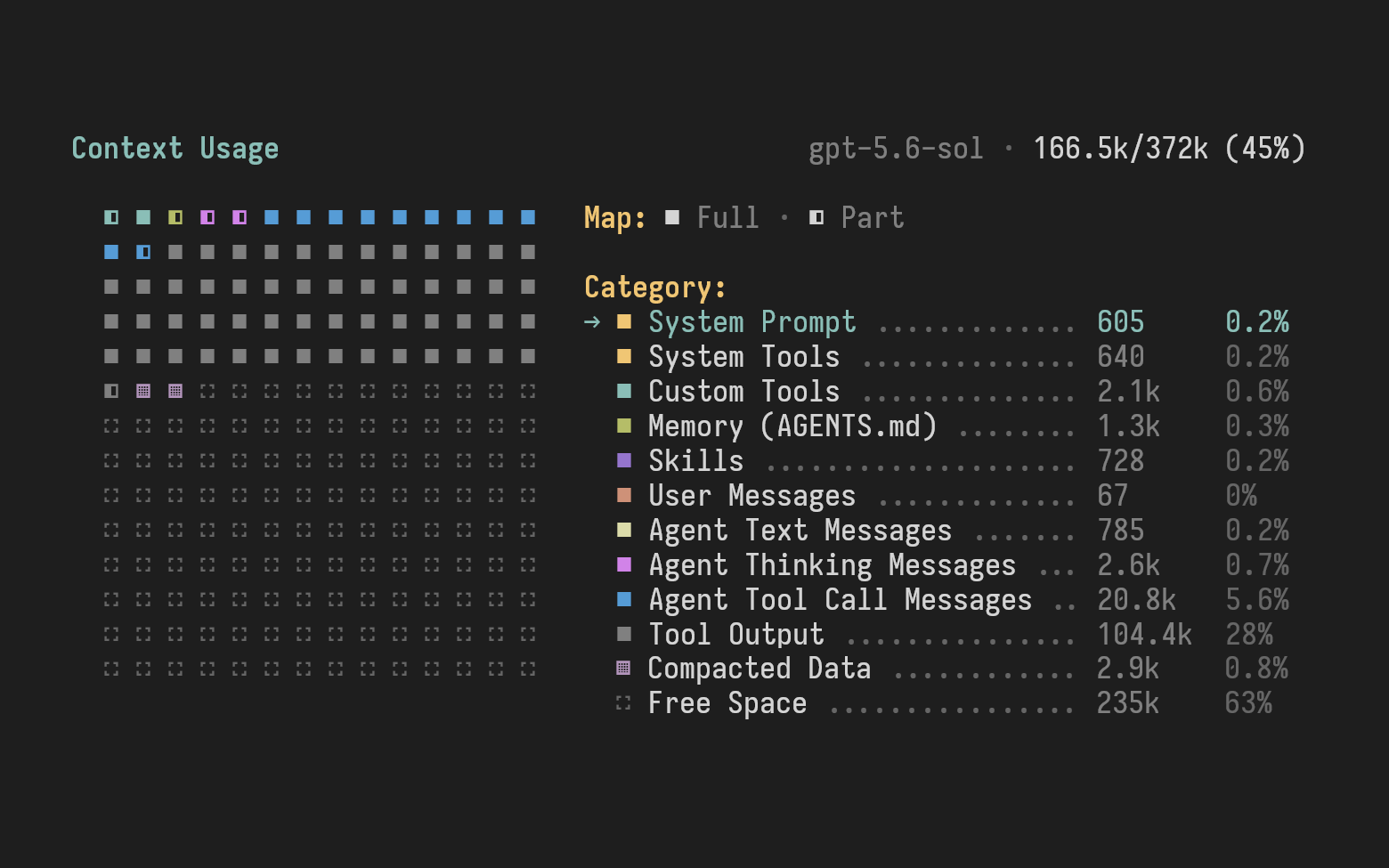Click the arrow marker beside System Prompt

click(592, 321)
